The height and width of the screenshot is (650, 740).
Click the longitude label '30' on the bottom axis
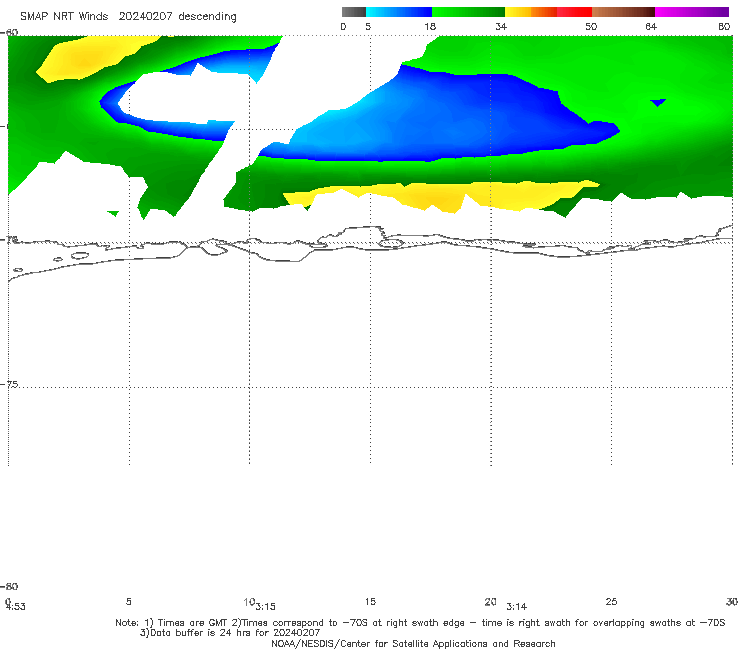(732, 601)
